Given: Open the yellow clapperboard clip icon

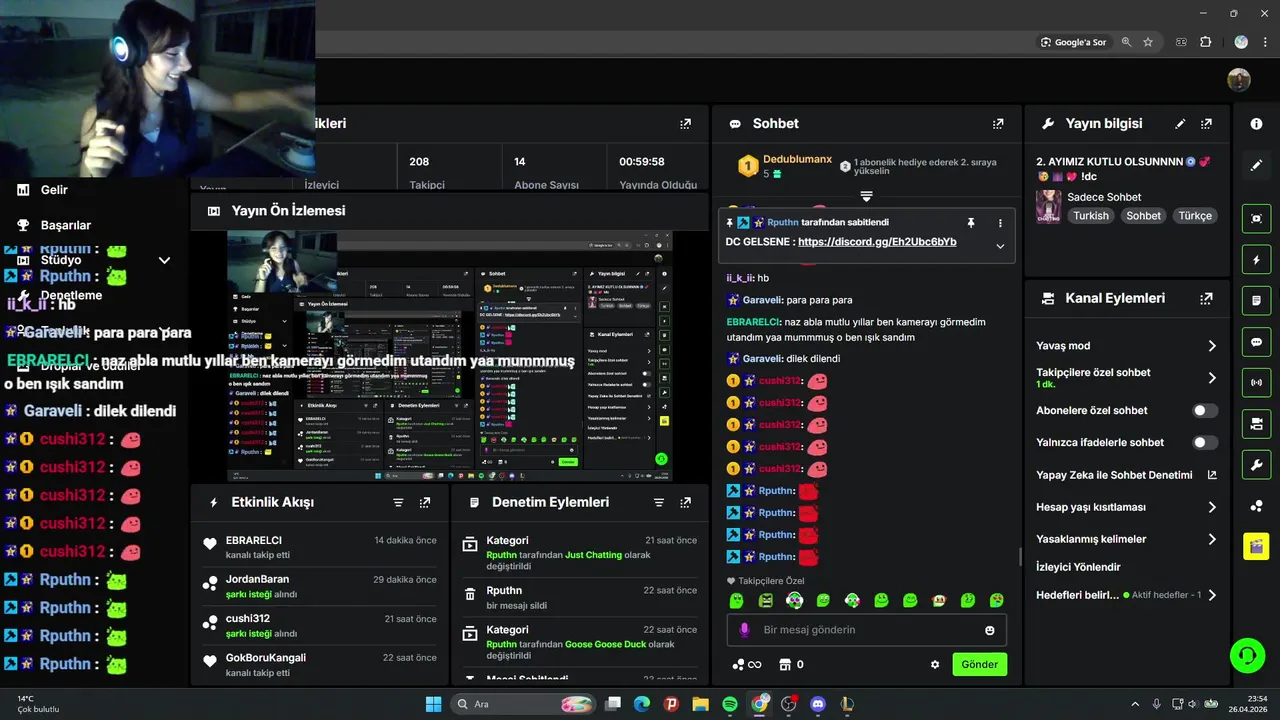Looking at the screenshot, I should point(1256,546).
